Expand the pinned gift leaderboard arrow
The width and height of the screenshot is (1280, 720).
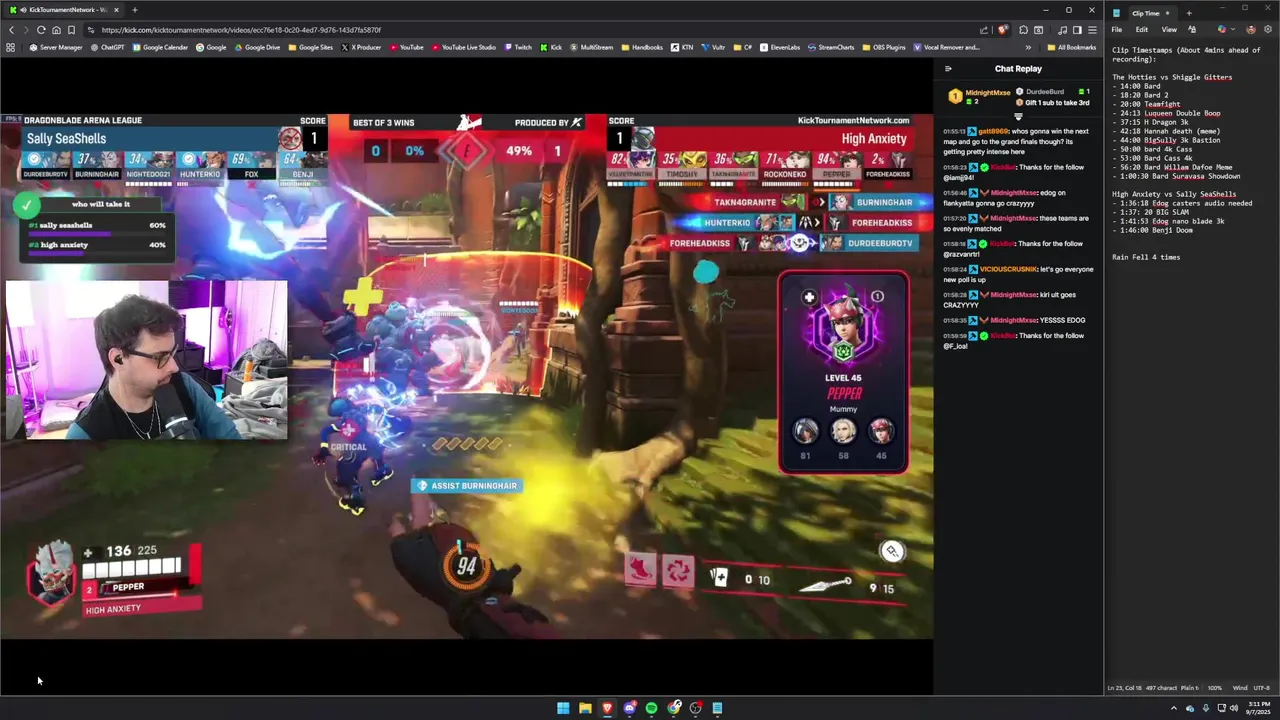pos(1018,117)
